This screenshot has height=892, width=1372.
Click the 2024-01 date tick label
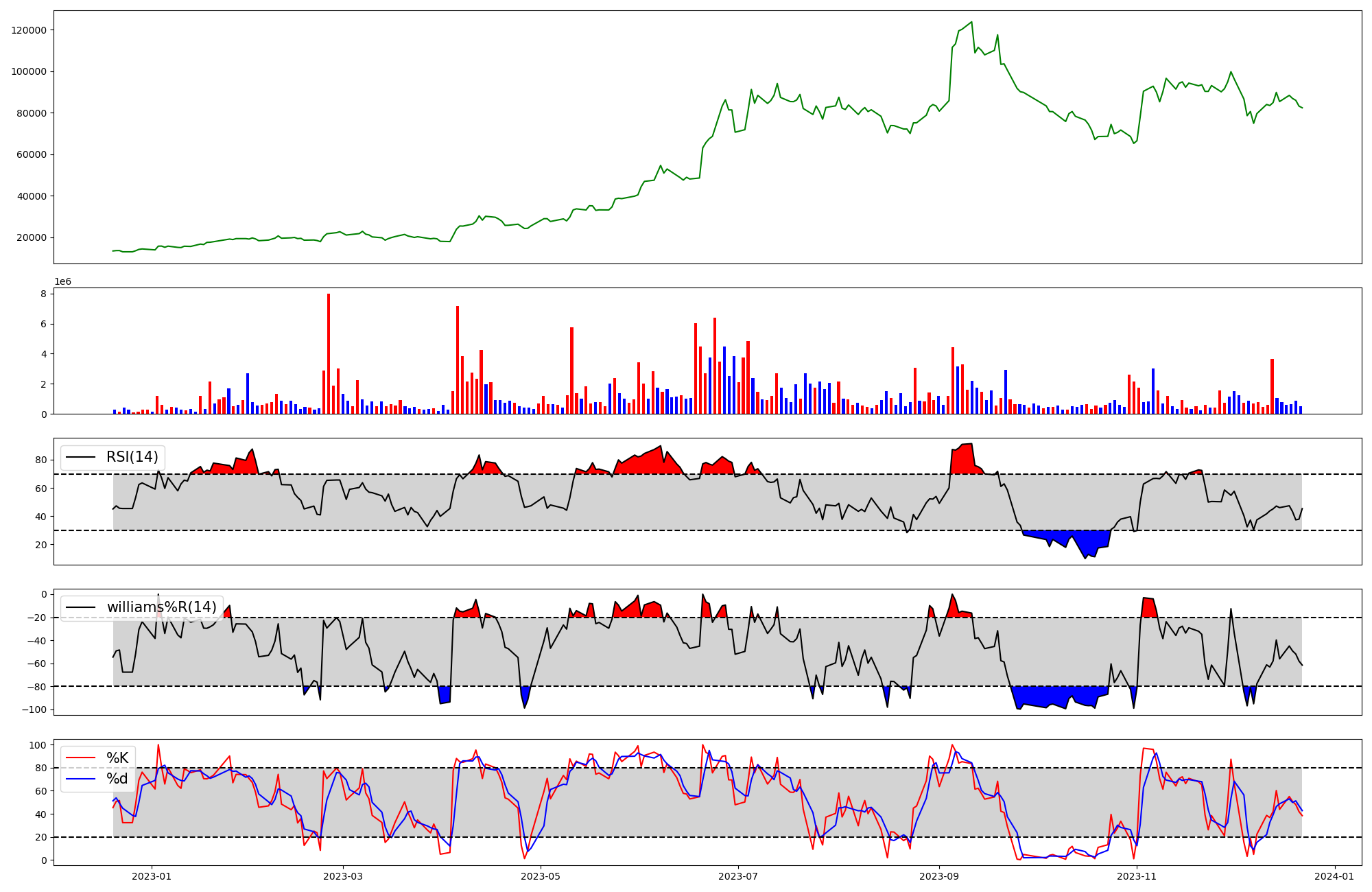1334,876
